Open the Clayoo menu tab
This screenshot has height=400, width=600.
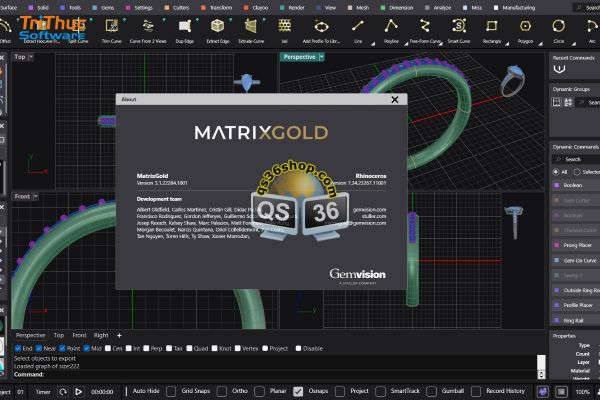click(x=256, y=8)
